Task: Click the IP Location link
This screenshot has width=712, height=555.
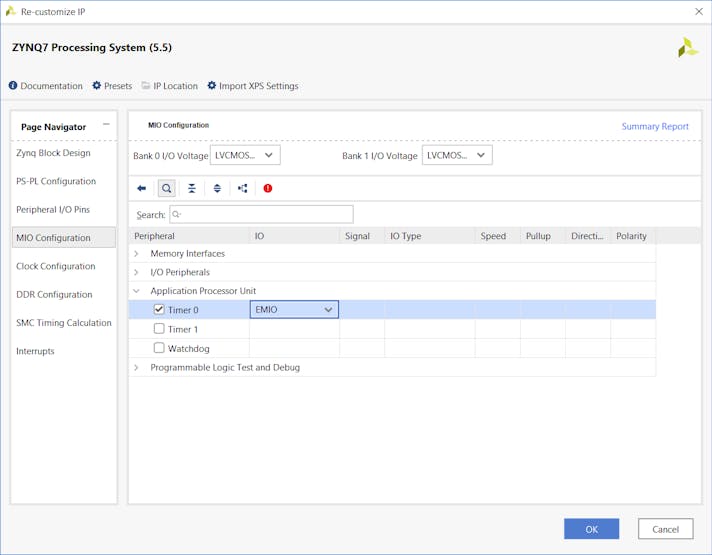Action: pyautogui.click(x=175, y=86)
